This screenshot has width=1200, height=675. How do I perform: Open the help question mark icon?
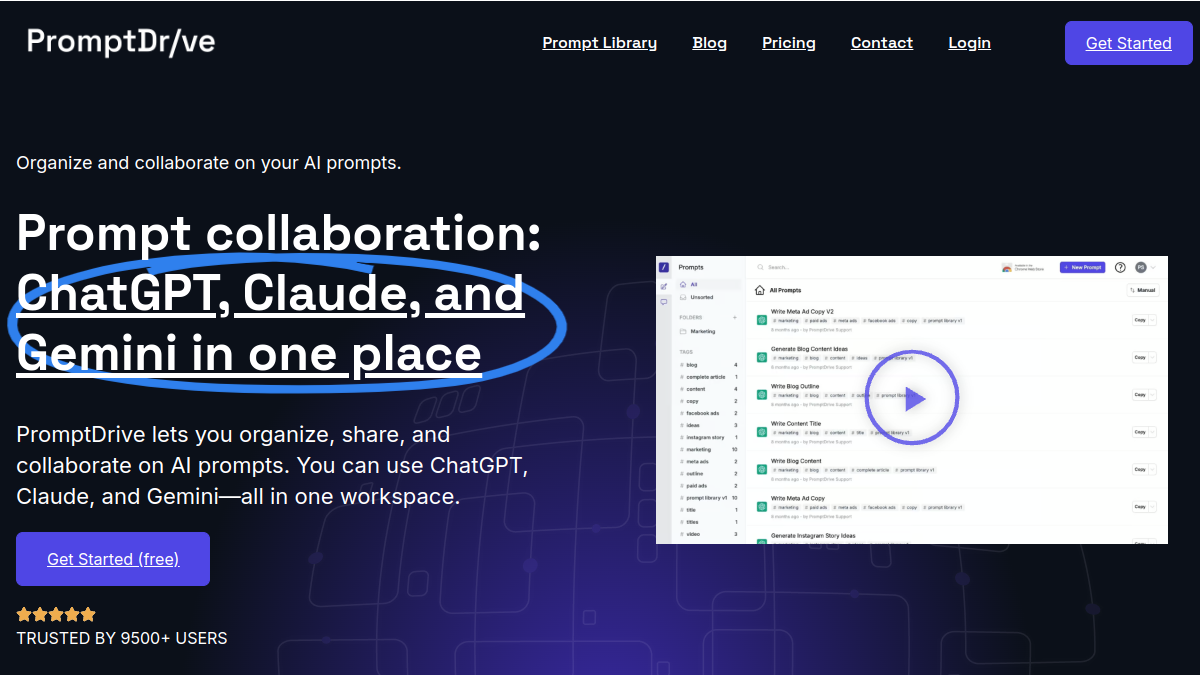coord(1120,268)
